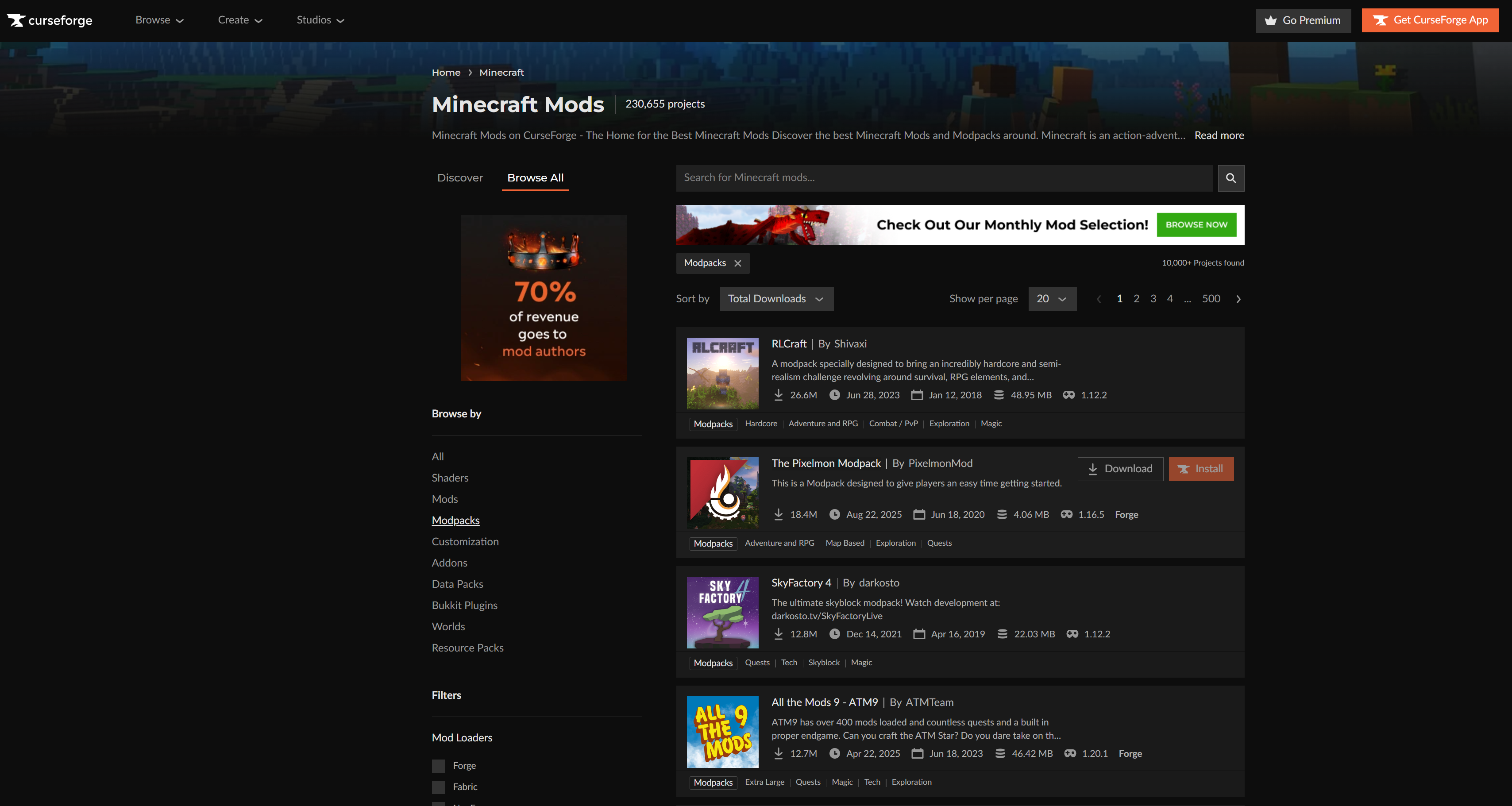Click Pixelmon updated clock icon
This screenshot has height=806, width=1512.
click(835, 514)
